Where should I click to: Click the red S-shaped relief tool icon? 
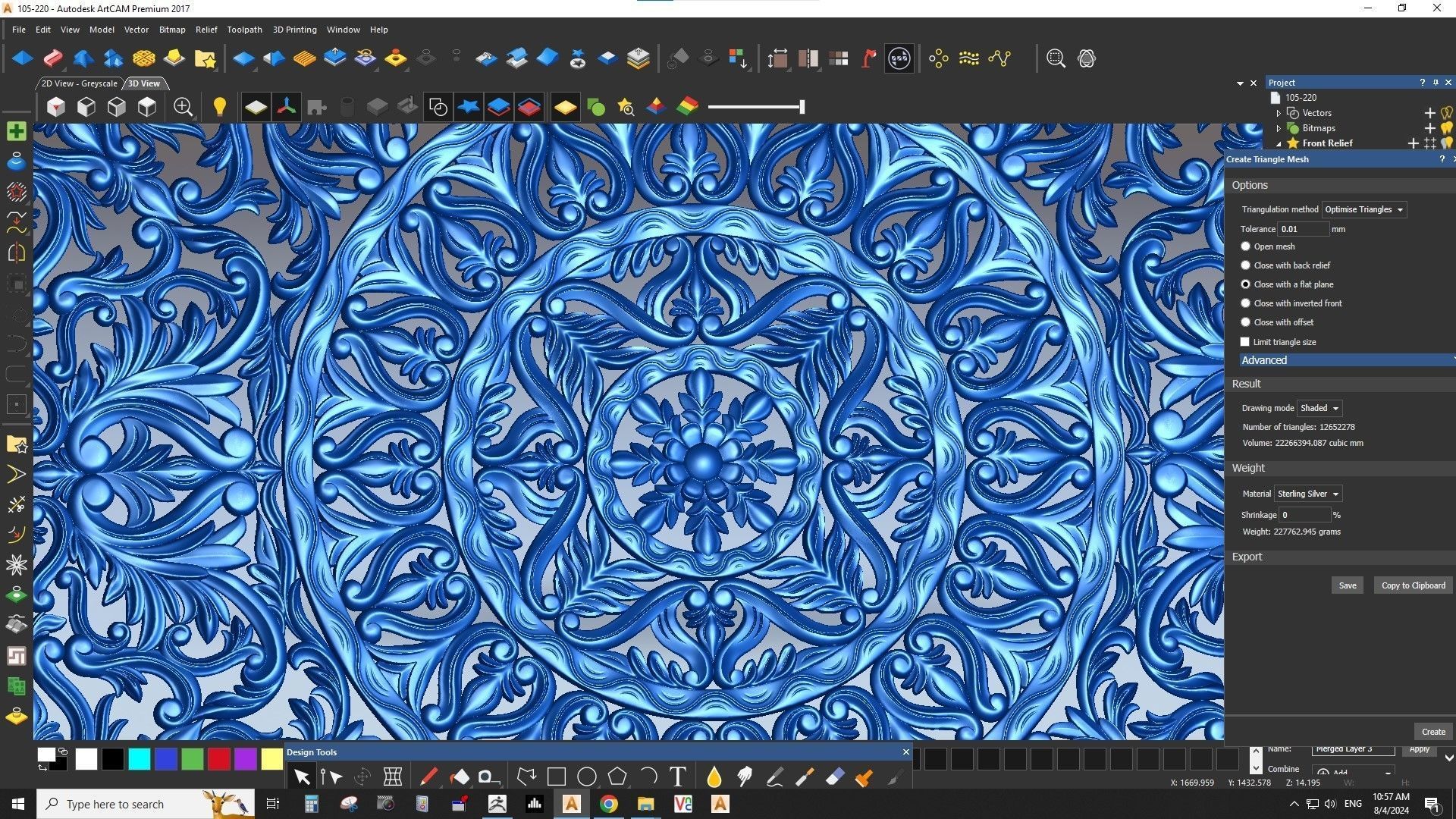tap(52, 58)
